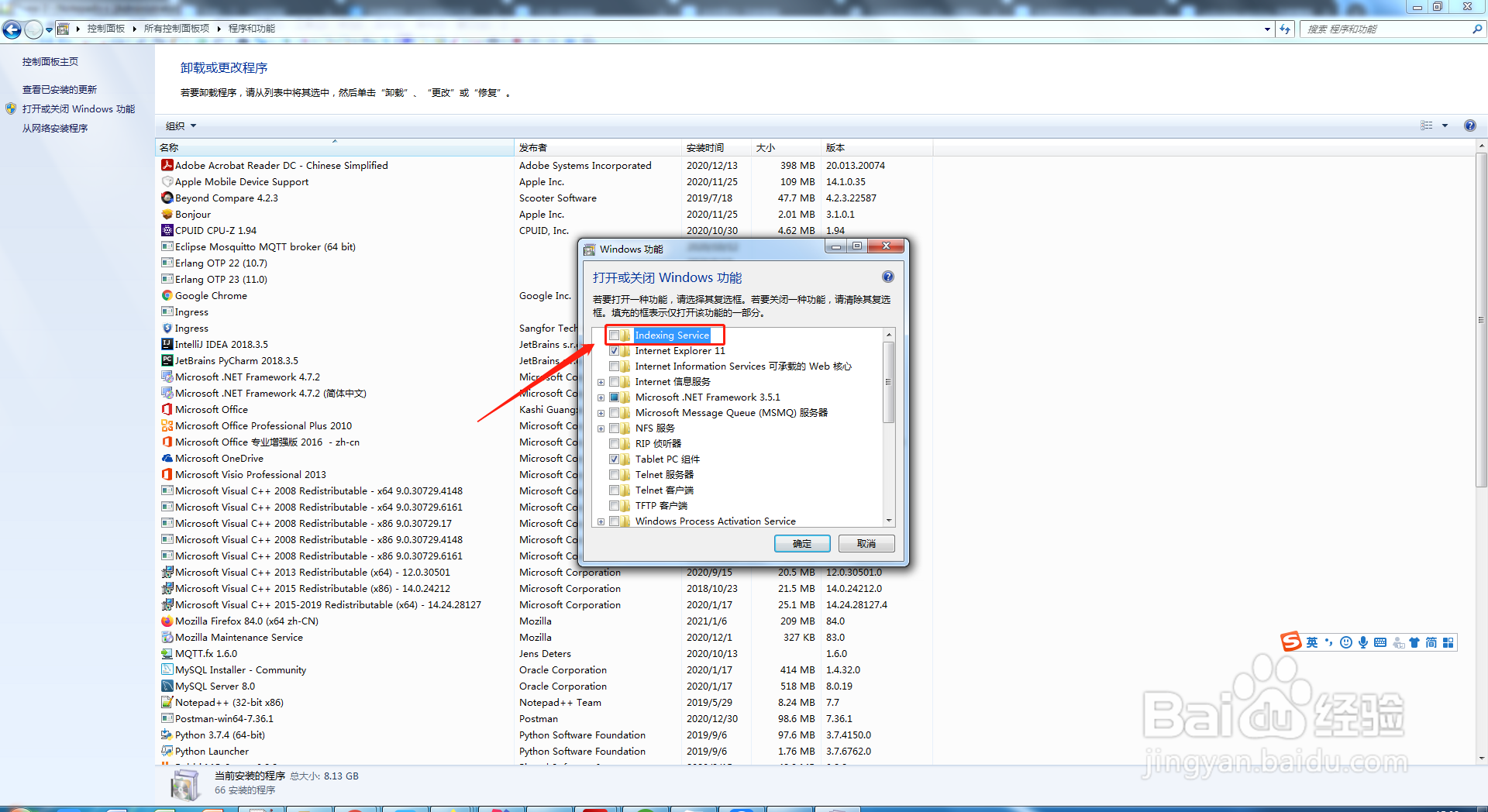Select the Microsoft Office icon
1488x812 pixels.
167,409
